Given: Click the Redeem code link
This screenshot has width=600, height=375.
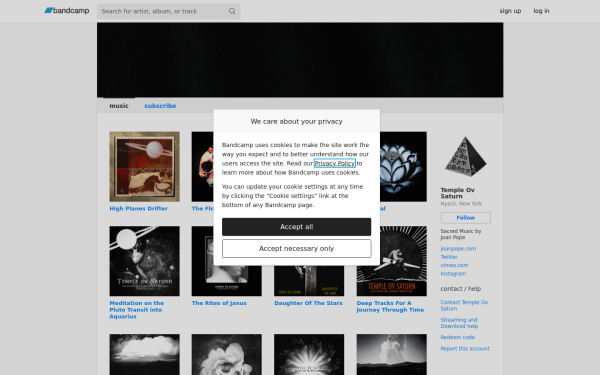Looking at the screenshot, I should [457, 337].
